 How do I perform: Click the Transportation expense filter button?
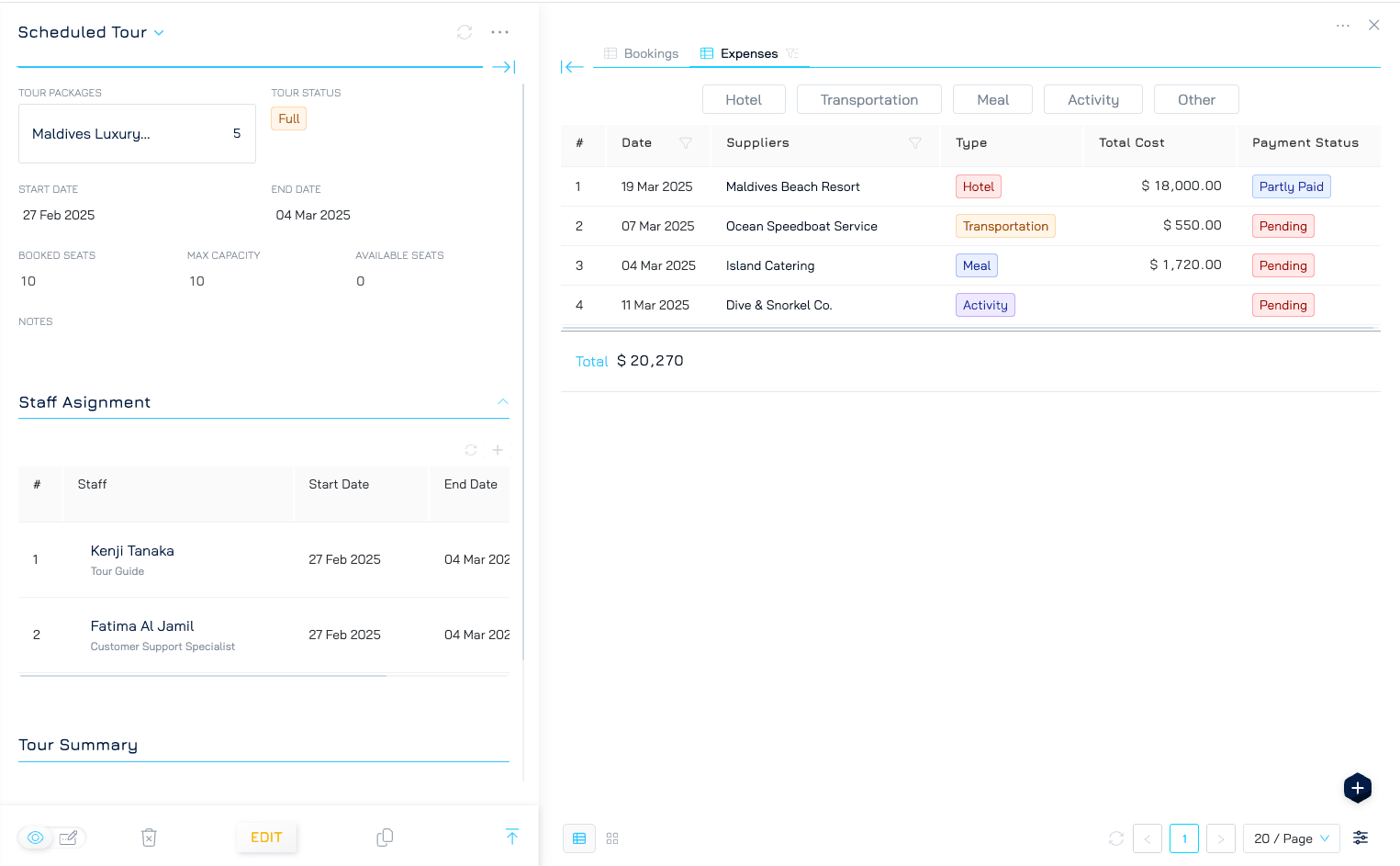(x=868, y=100)
